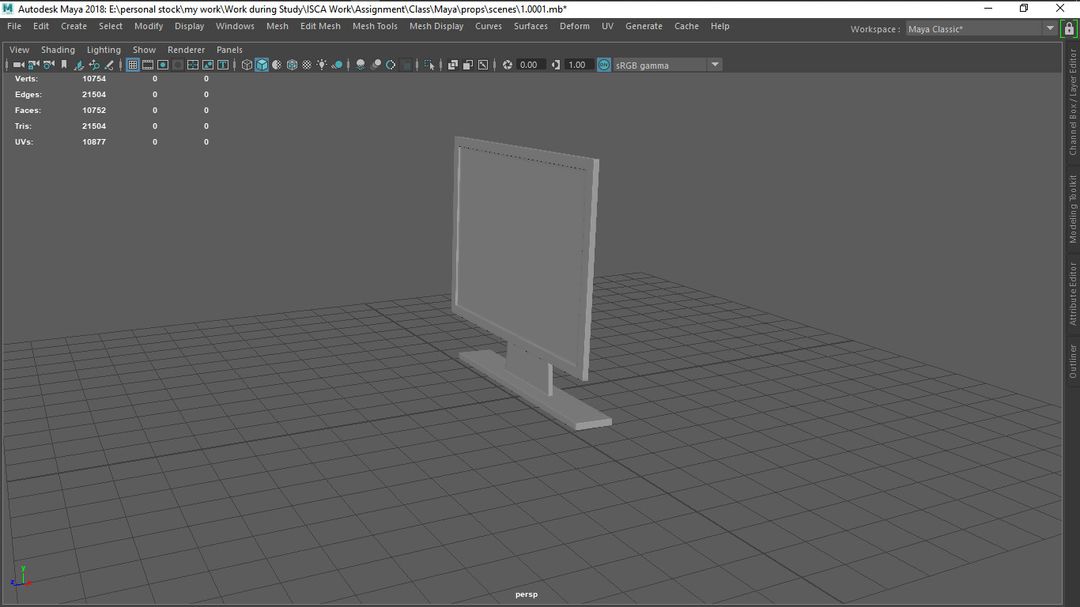The width and height of the screenshot is (1080, 607).
Task: Expand Channel Box / Layer Editor tab
Action: click(x=1072, y=102)
